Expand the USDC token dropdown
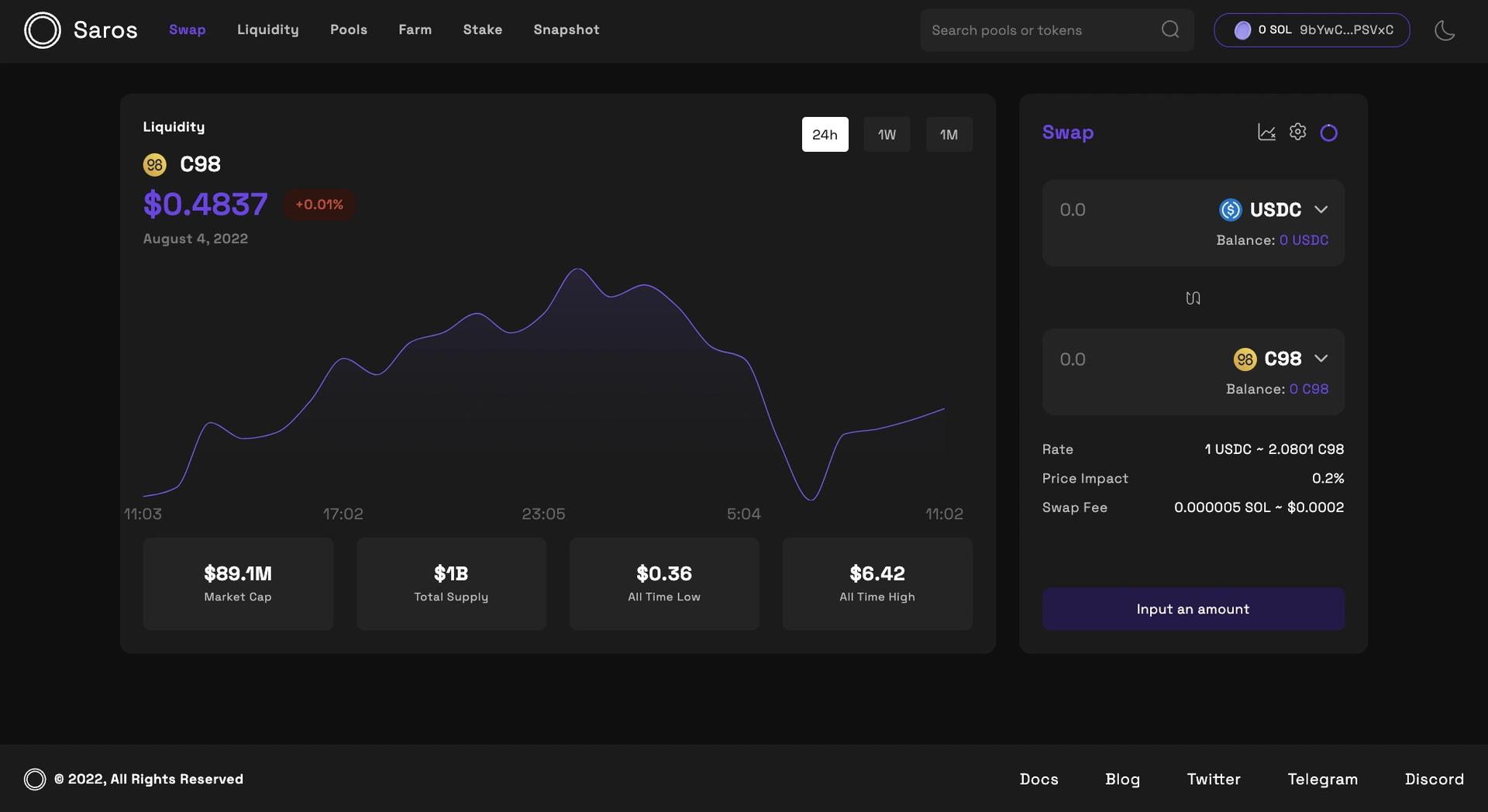Screen dimensions: 1488x812 coord(1321,209)
